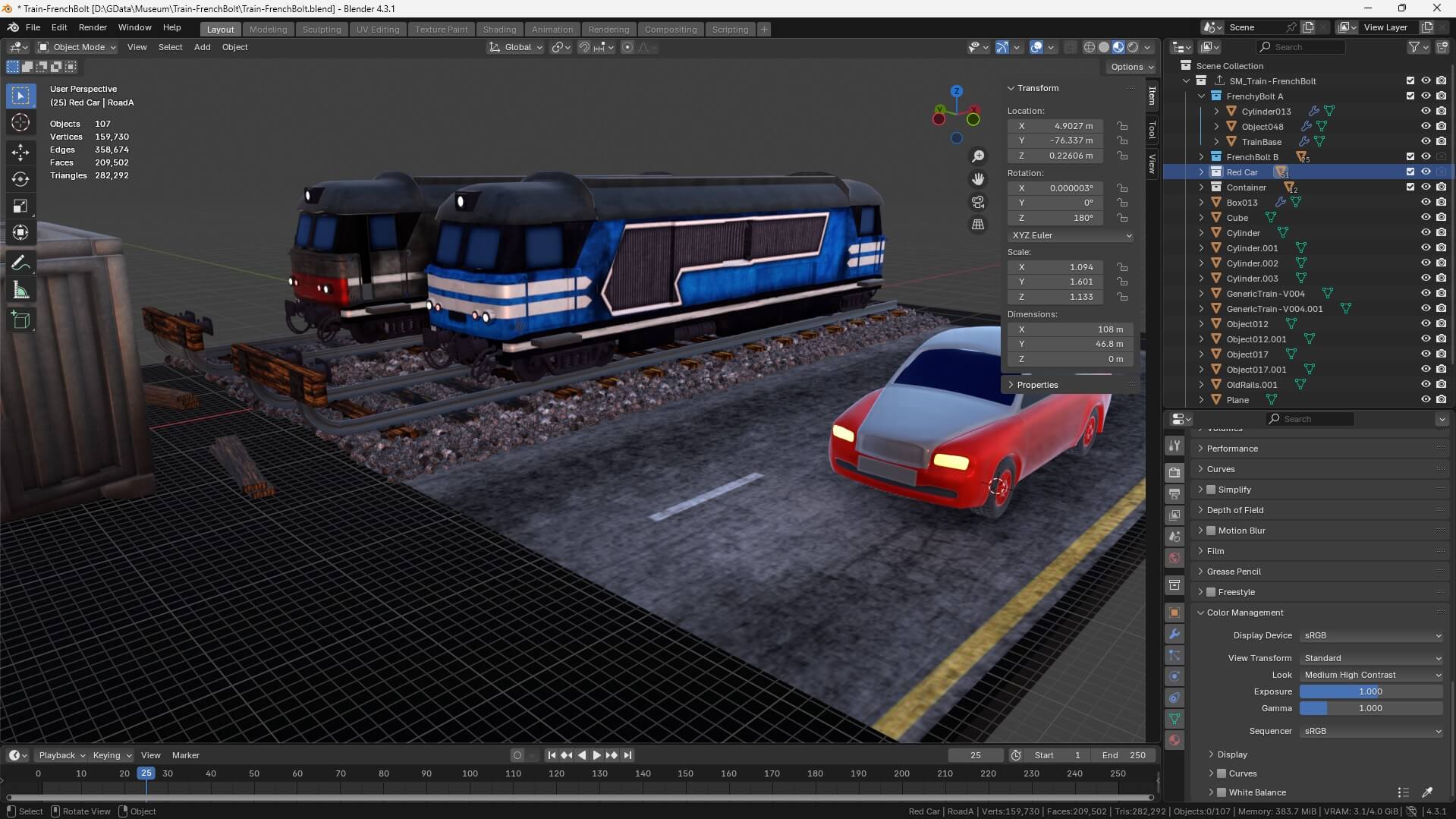Toggle render visibility for FrenchBolt B
1456x819 pixels.
tap(1441, 156)
